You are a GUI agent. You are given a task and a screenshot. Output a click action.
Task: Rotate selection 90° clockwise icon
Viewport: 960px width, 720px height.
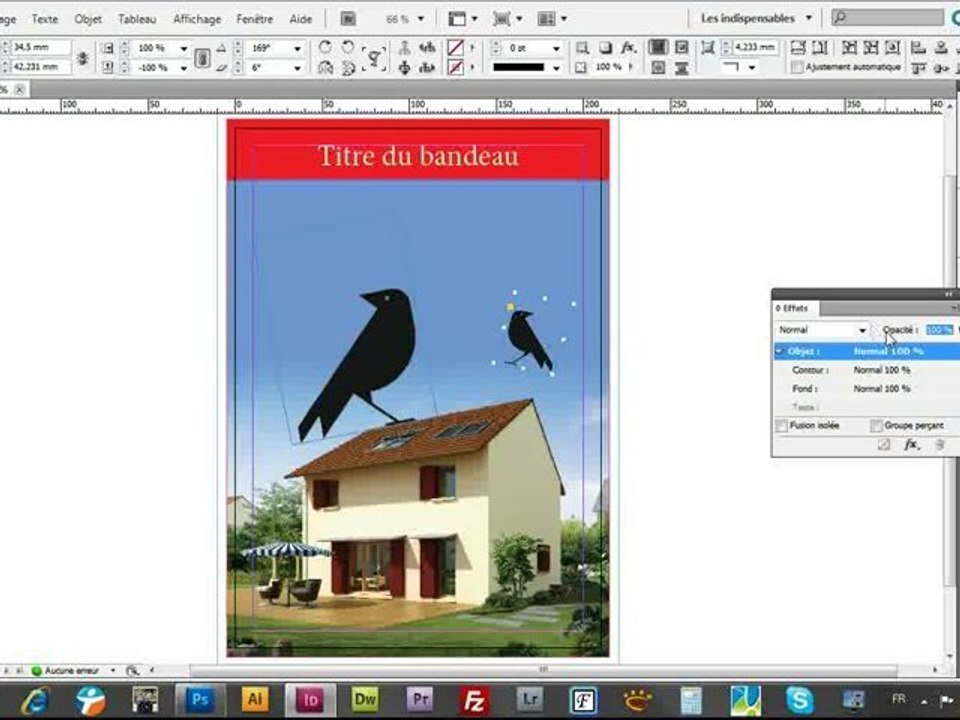[325, 47]
